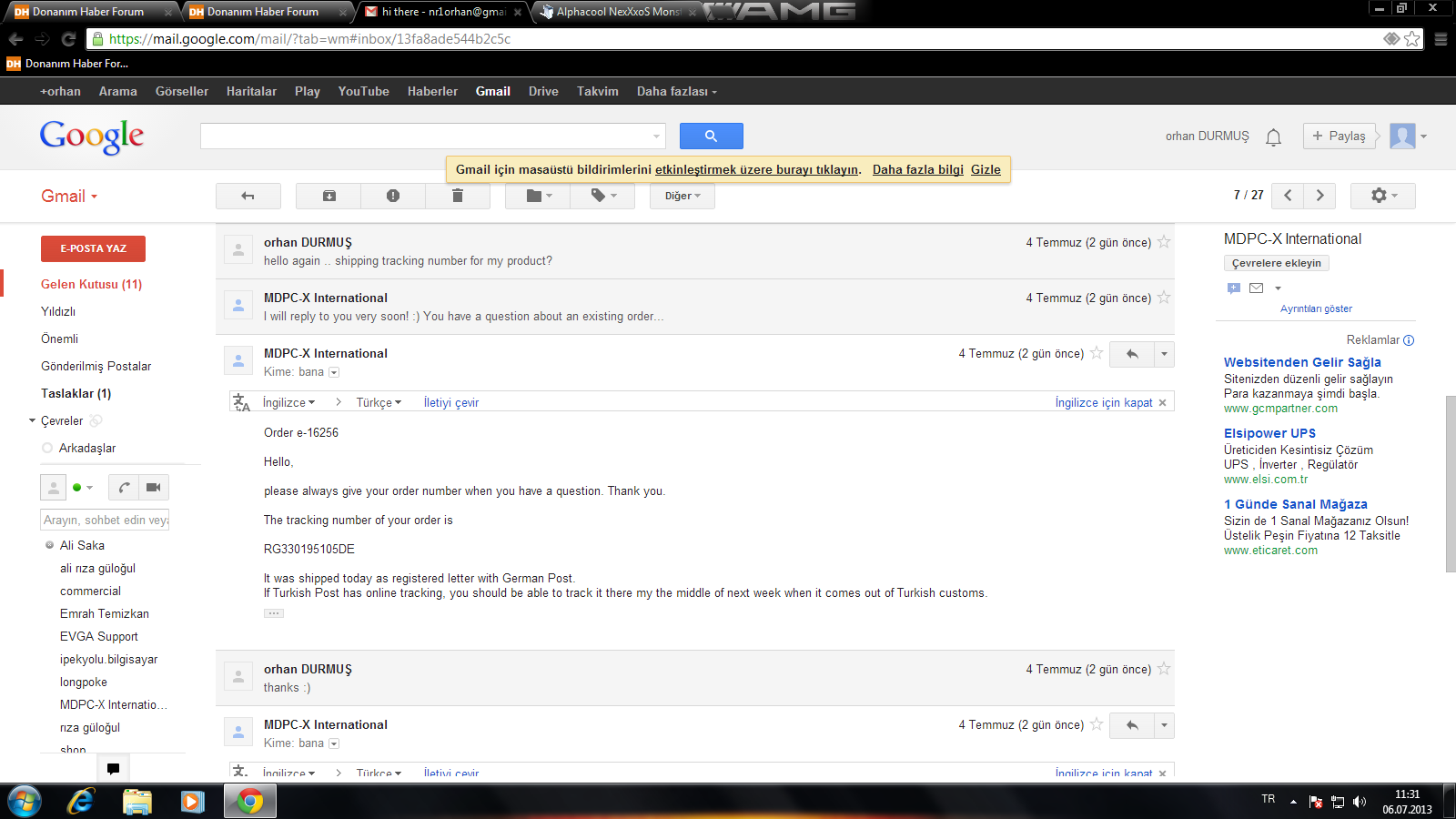Open more options next to reply on Order message
The image size is (1456, 819).
pyautogui.click(x=1164, y=354)
